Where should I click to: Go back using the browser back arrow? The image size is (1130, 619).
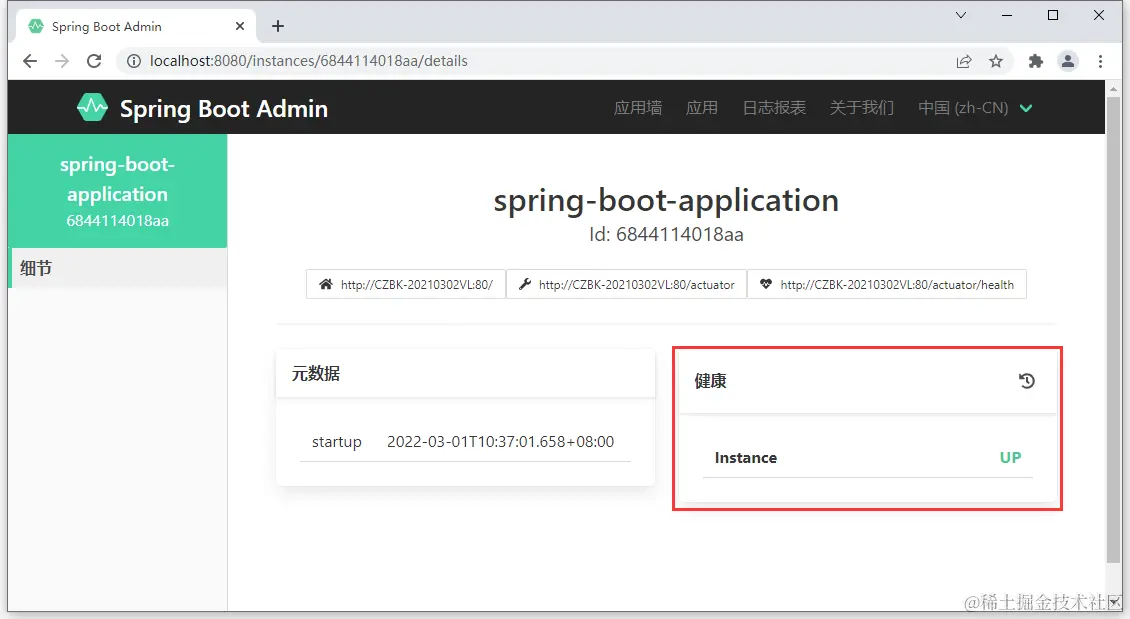pyautogui.click(x=30, y=61)
